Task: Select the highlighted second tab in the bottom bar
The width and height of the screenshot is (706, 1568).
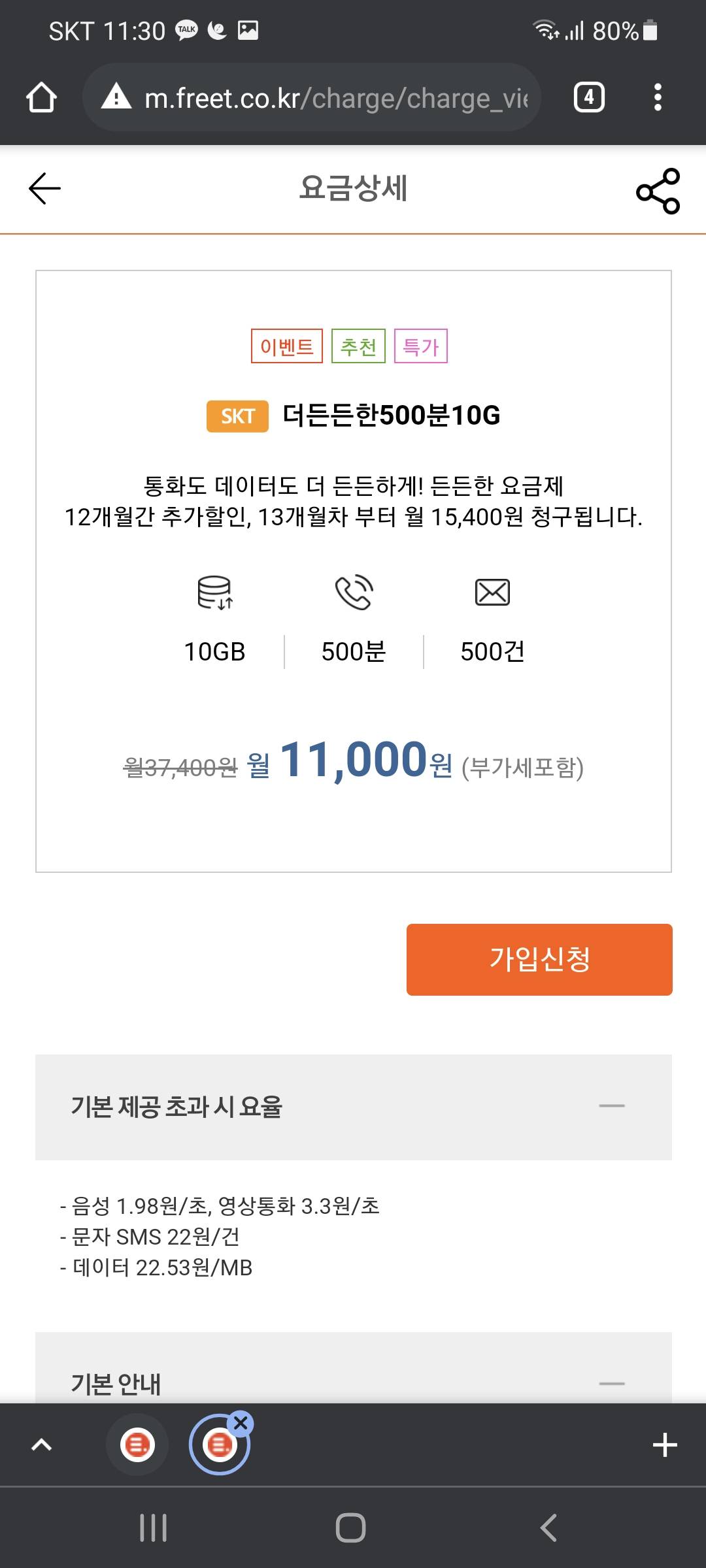Action: click(x=219, y=1446)
